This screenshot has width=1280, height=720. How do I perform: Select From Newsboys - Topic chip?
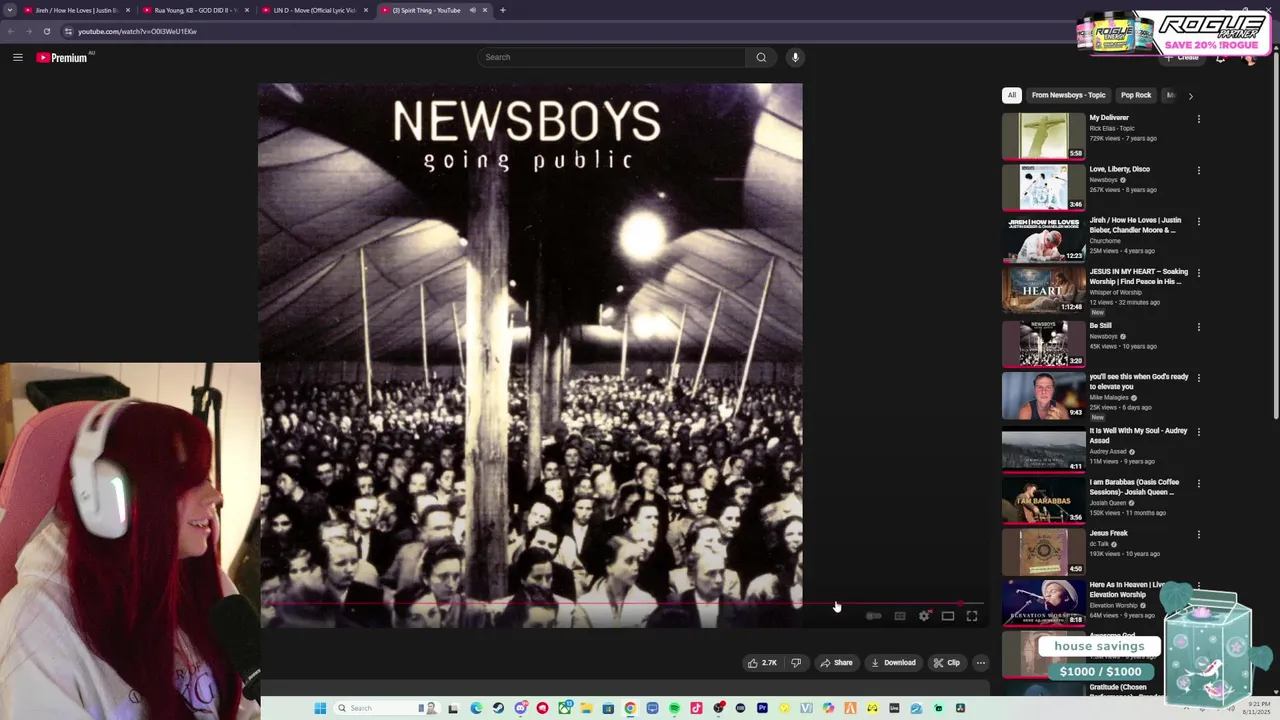[x=1068, y=95]
